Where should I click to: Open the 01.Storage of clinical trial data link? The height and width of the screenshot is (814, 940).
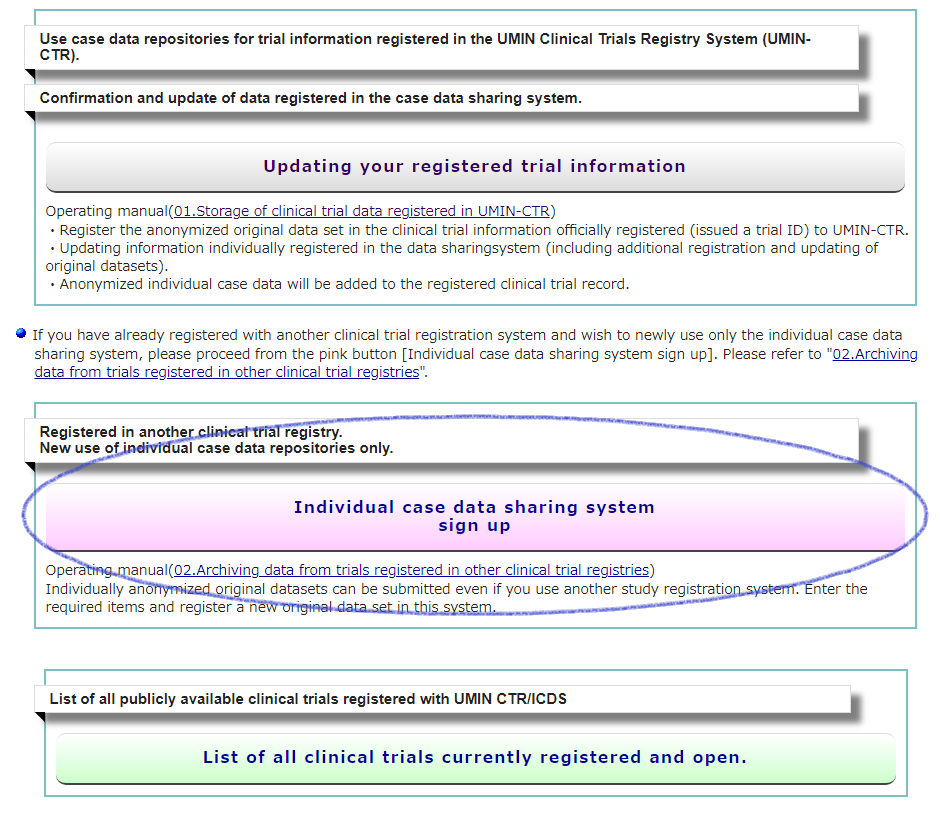pyautogui.click(x=364, y=211)
